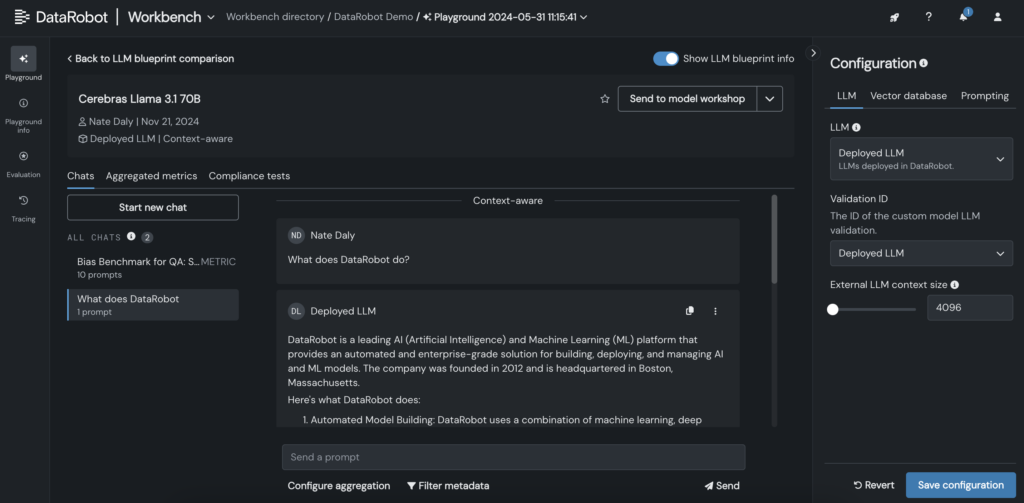Go back to LLM blueprint comparison
This screenshot has width=1024, height=503.
[x=151, y=59]
